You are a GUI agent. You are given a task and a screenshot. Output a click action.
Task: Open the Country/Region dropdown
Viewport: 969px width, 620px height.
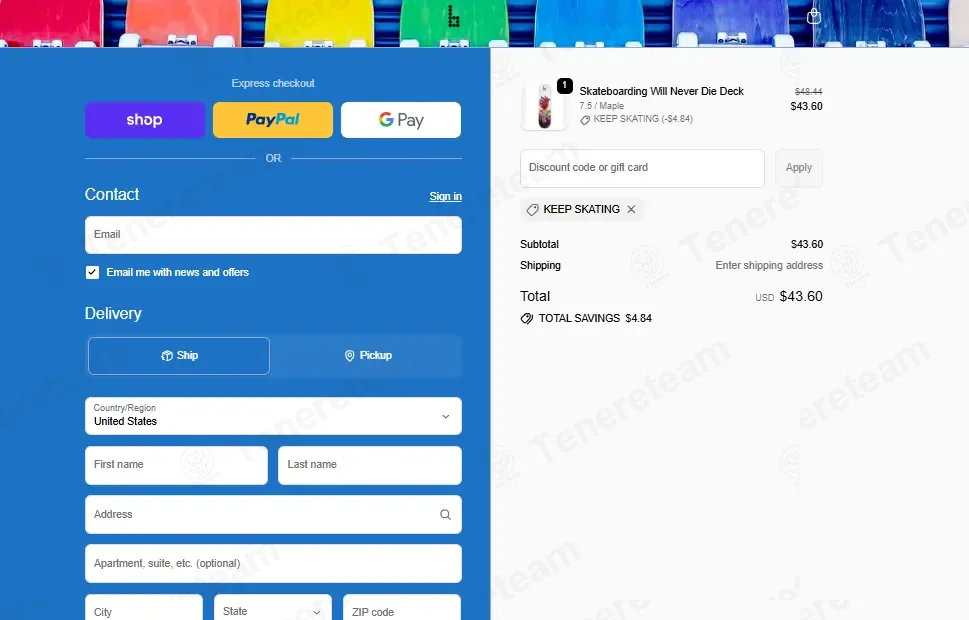(273, 416)
